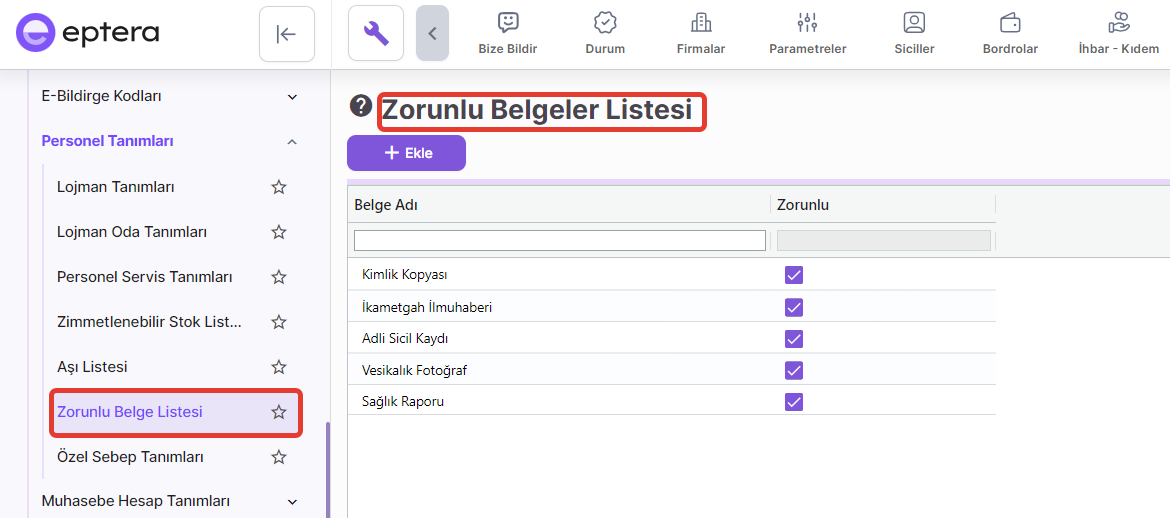The image size is (1170, 518).
Task: Toggle Zorunlu checkbox for Adli Sicil Kaydı
Action: click(x=794, y=338)
